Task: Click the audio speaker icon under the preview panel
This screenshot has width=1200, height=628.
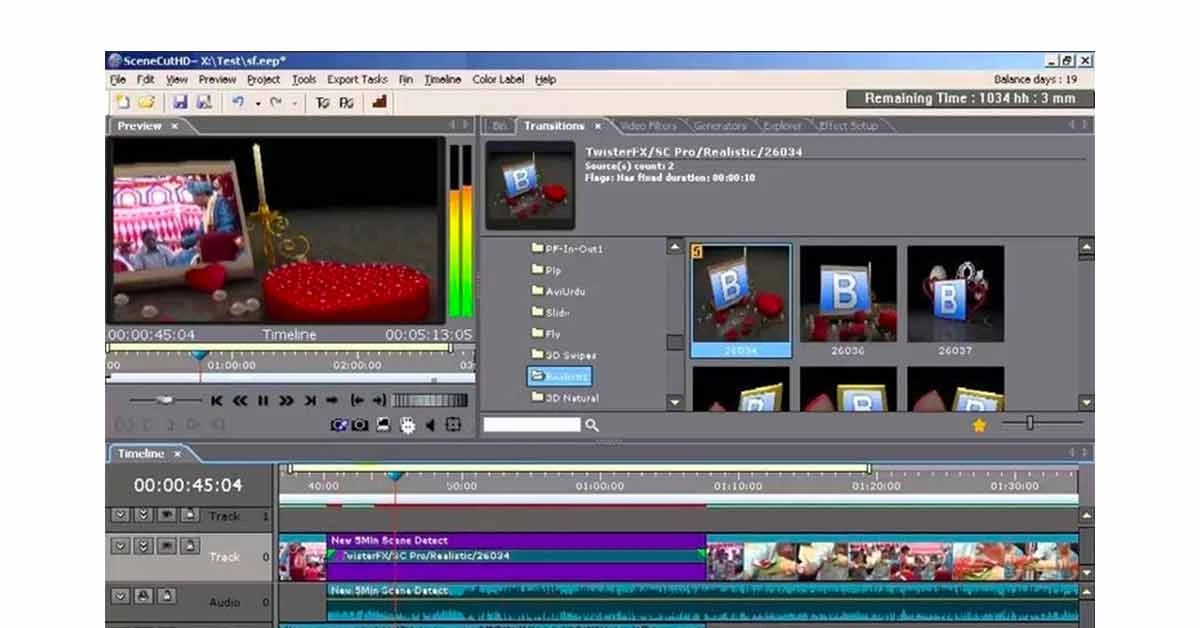Action: click(430, 425)
